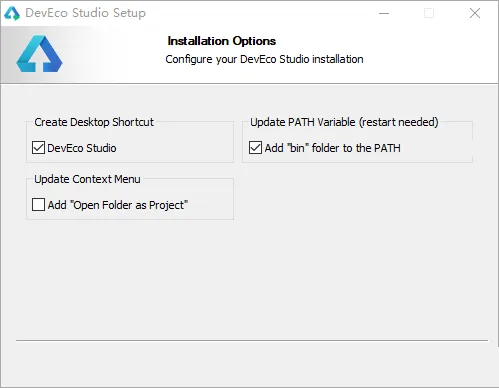Viewport: 499px width, 388px height.
Task: Click the small DevEco icon in title bar
Action: coord(12,13)
